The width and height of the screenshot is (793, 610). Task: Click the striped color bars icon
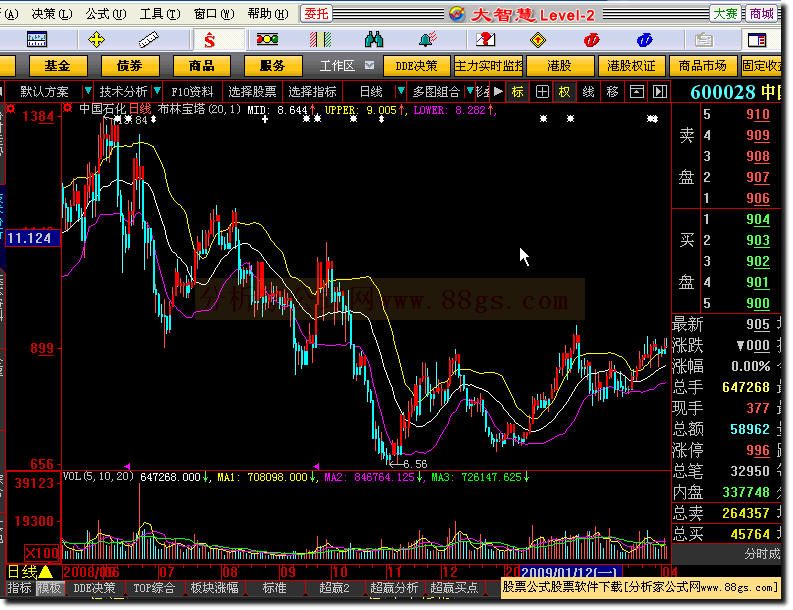(321, 39)
